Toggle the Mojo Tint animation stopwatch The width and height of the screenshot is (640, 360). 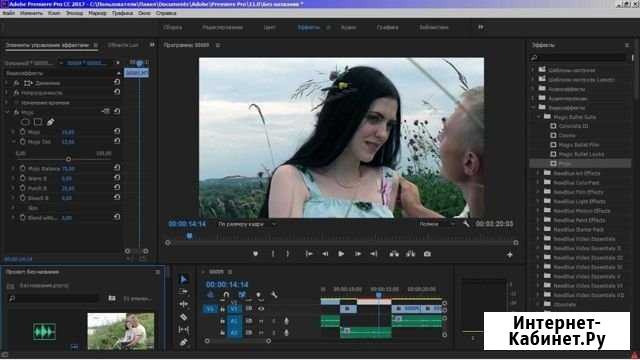[x=22, y=142]
